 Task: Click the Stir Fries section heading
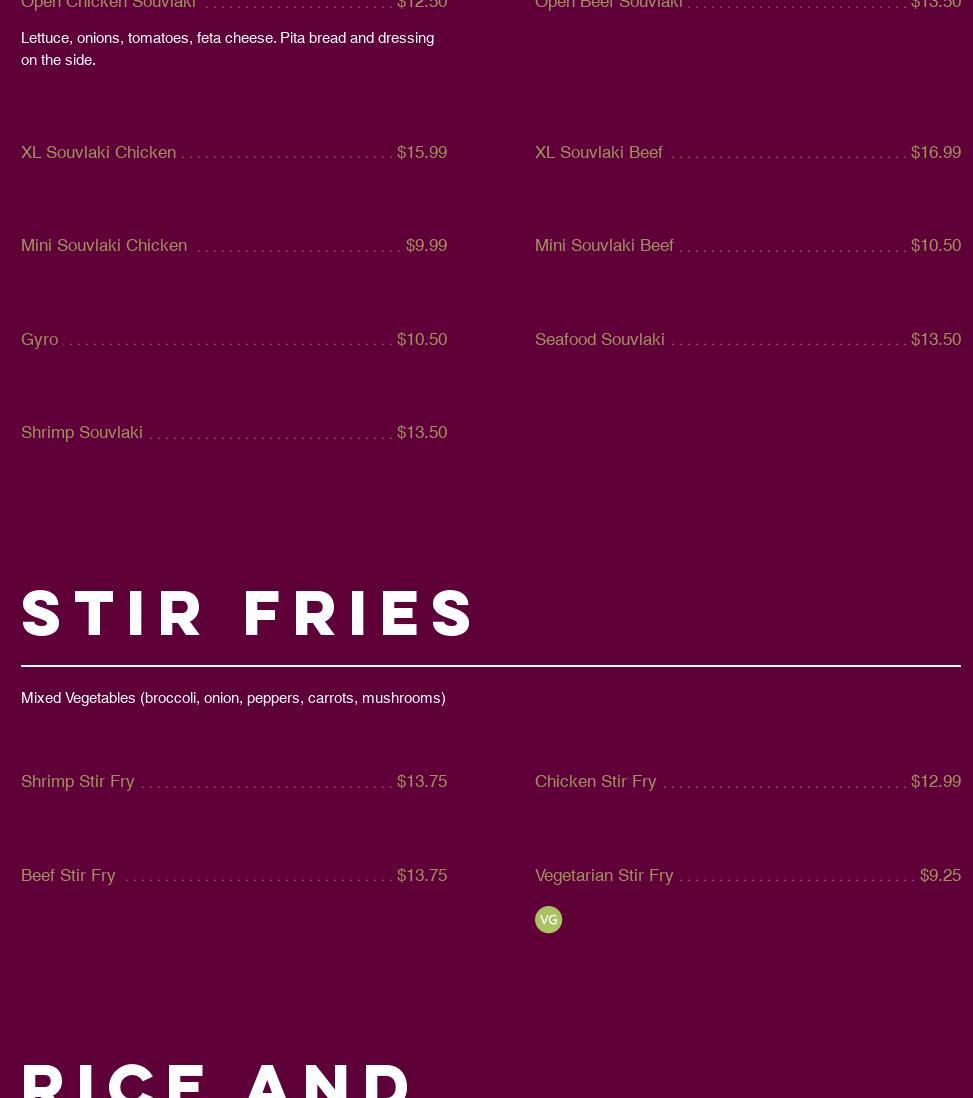click(x=248, y=613)
